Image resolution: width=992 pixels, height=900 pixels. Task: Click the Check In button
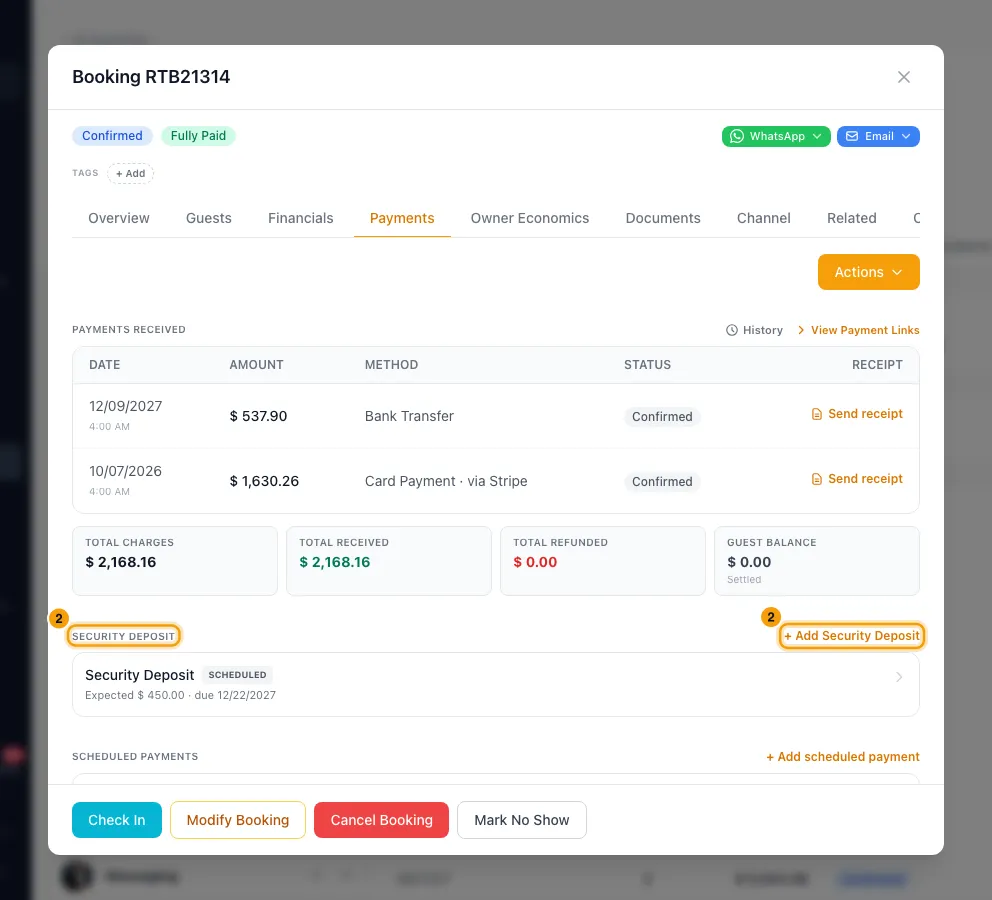pyautogui.click(x=117, y=820)
